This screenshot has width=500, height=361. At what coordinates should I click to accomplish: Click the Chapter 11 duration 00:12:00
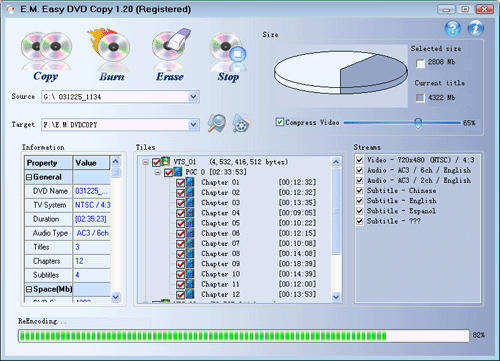pos(297,284)
